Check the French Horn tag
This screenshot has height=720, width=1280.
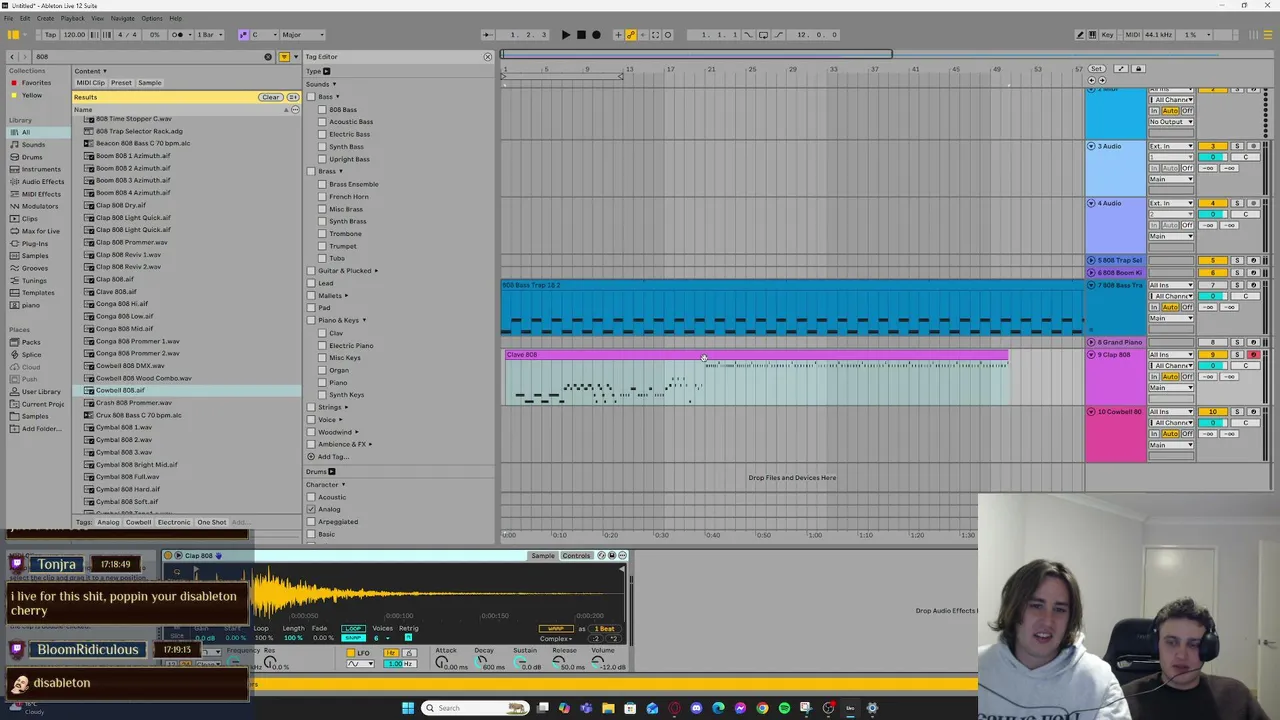[x=322, y=197]
